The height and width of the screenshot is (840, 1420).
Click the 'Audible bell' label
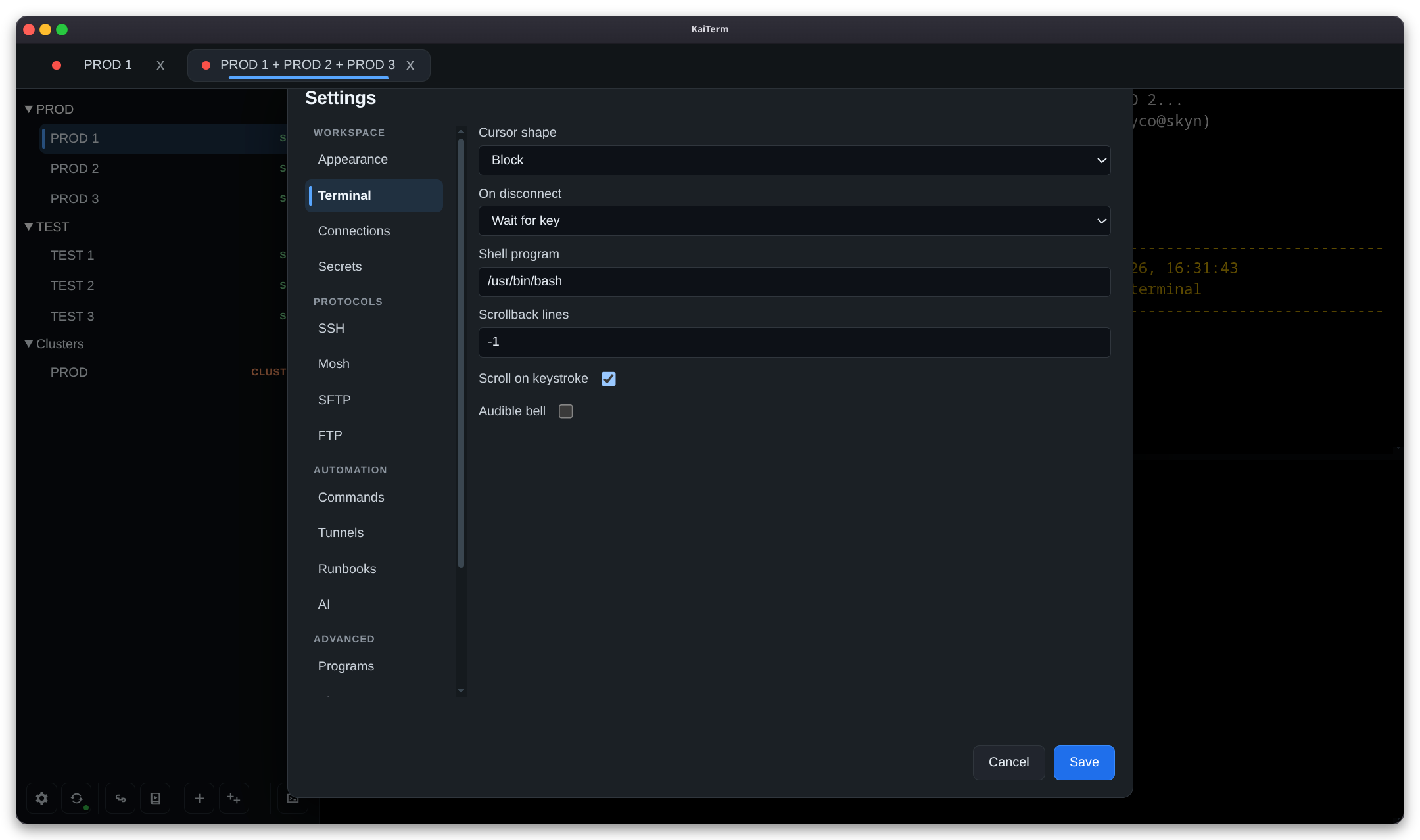point(512,411)
